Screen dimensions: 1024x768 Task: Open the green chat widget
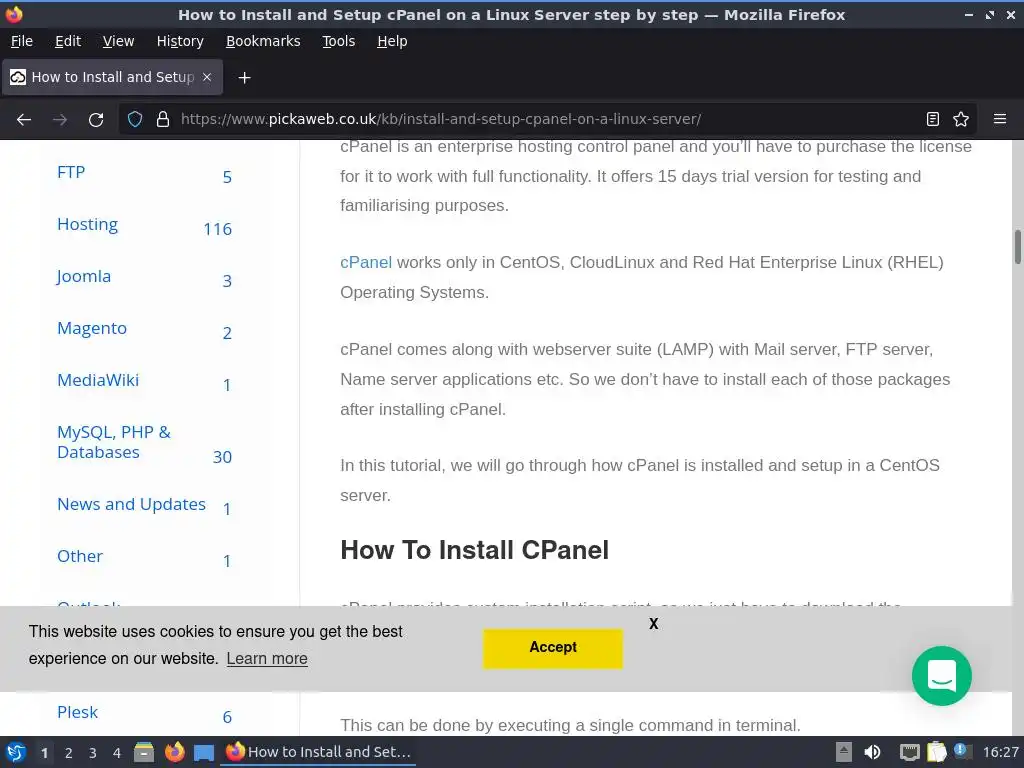click(941, 675)
